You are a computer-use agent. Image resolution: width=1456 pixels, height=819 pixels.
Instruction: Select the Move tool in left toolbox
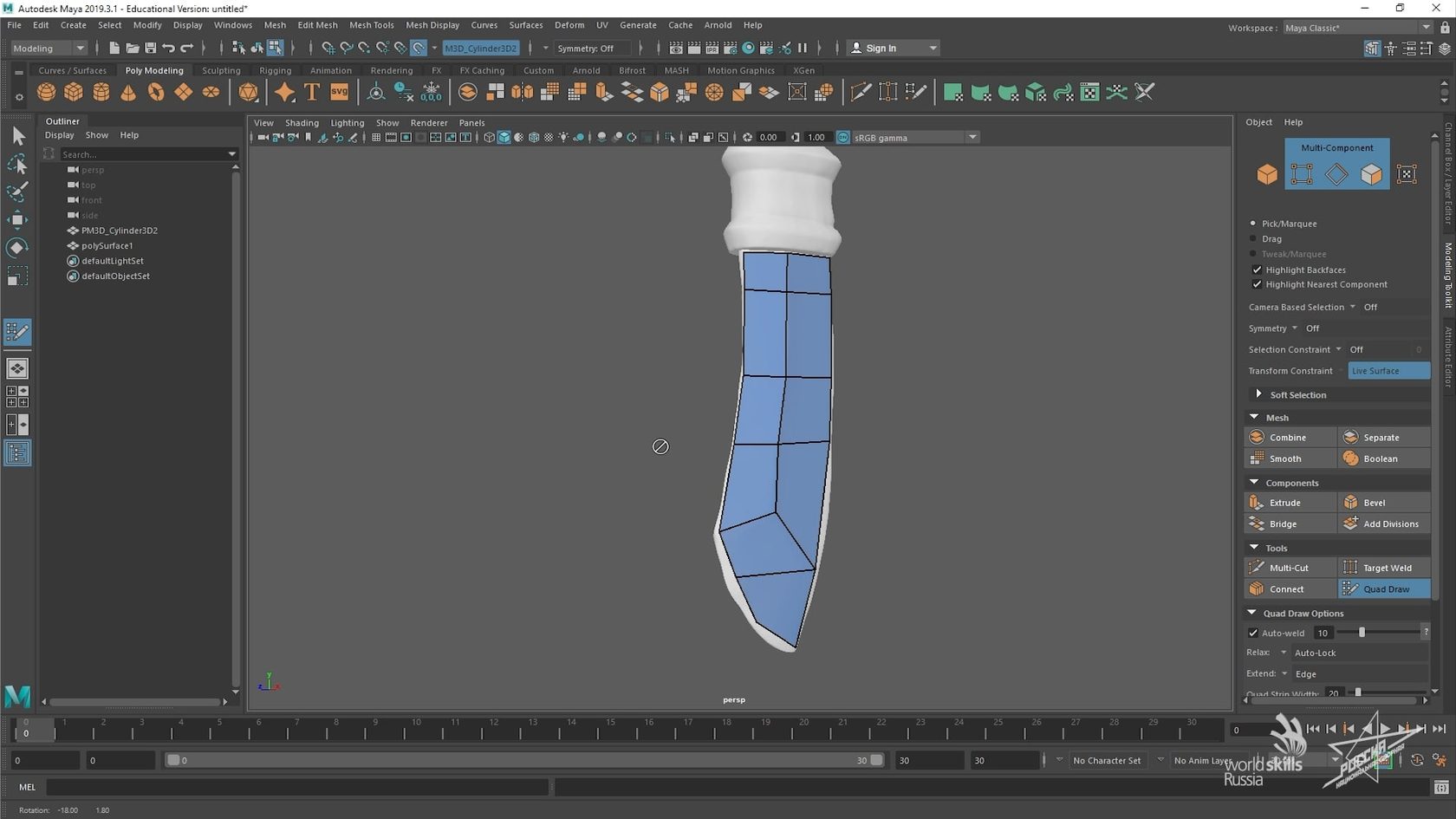tap(16, 220)
